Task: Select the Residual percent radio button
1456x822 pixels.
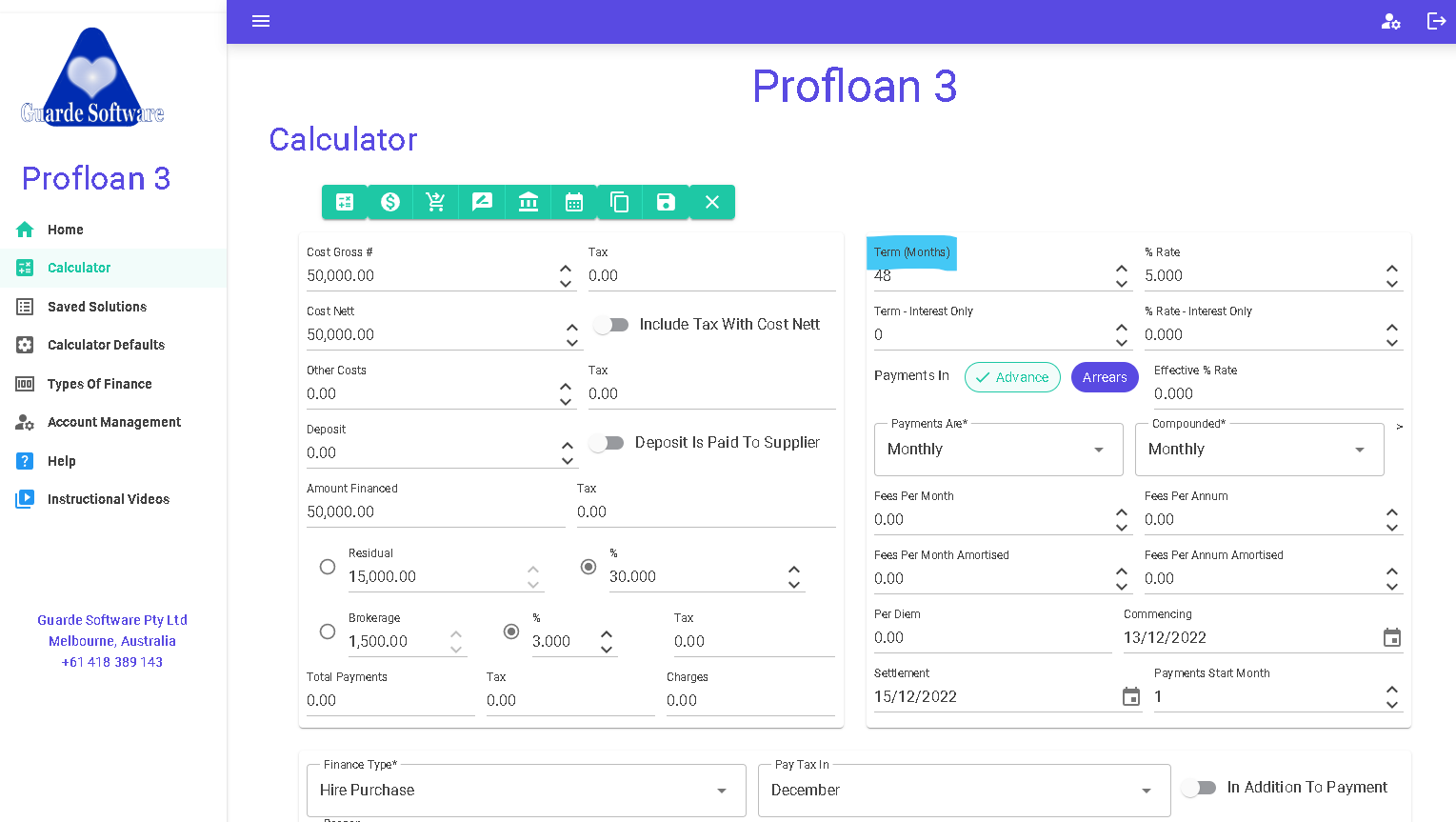Action: click(x=588, y=567)
